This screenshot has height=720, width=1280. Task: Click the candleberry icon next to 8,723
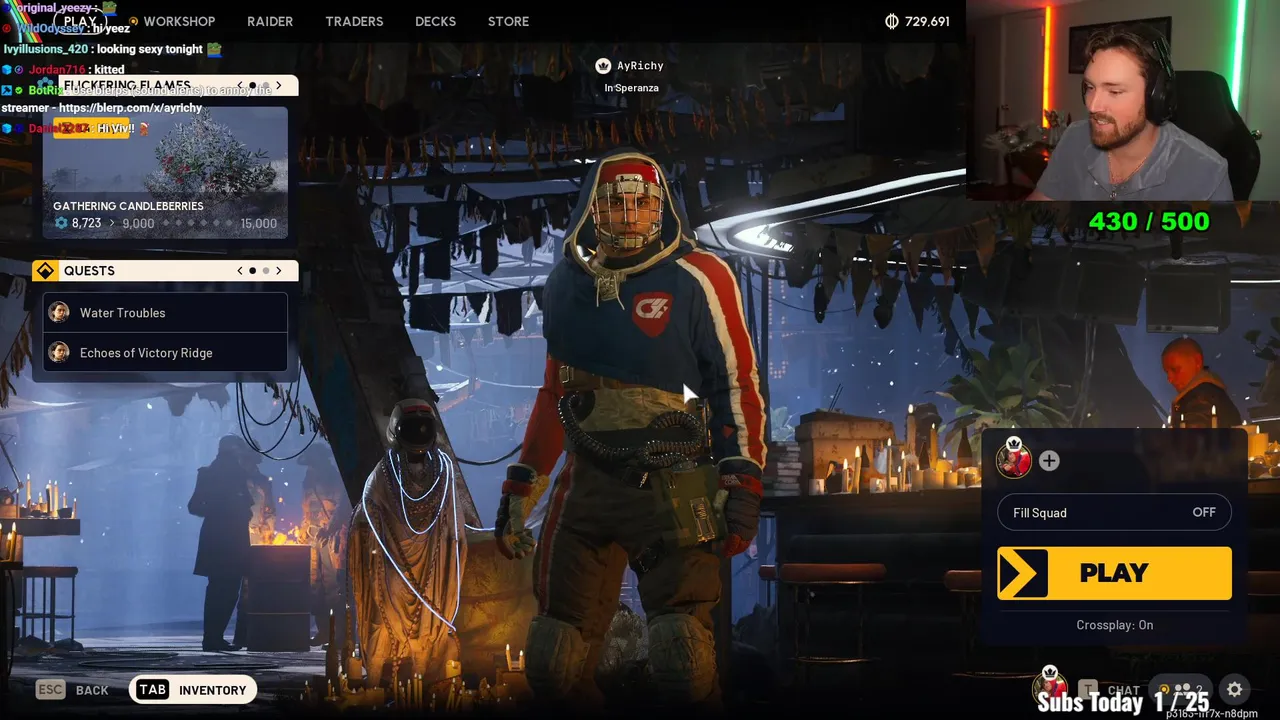click(61, 223)
